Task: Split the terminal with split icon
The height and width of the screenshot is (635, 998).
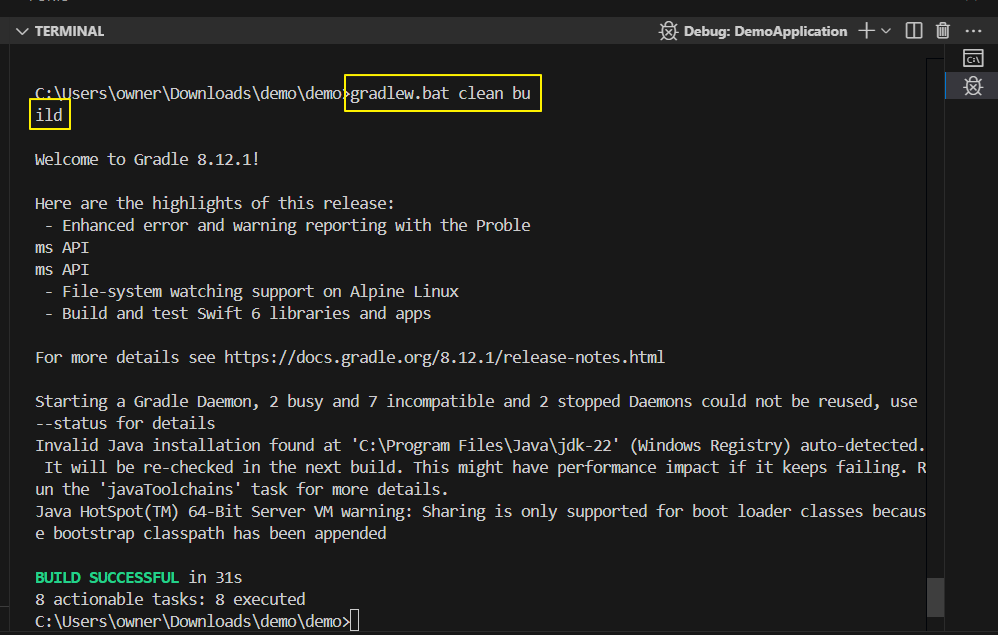Action: point(914,31)
